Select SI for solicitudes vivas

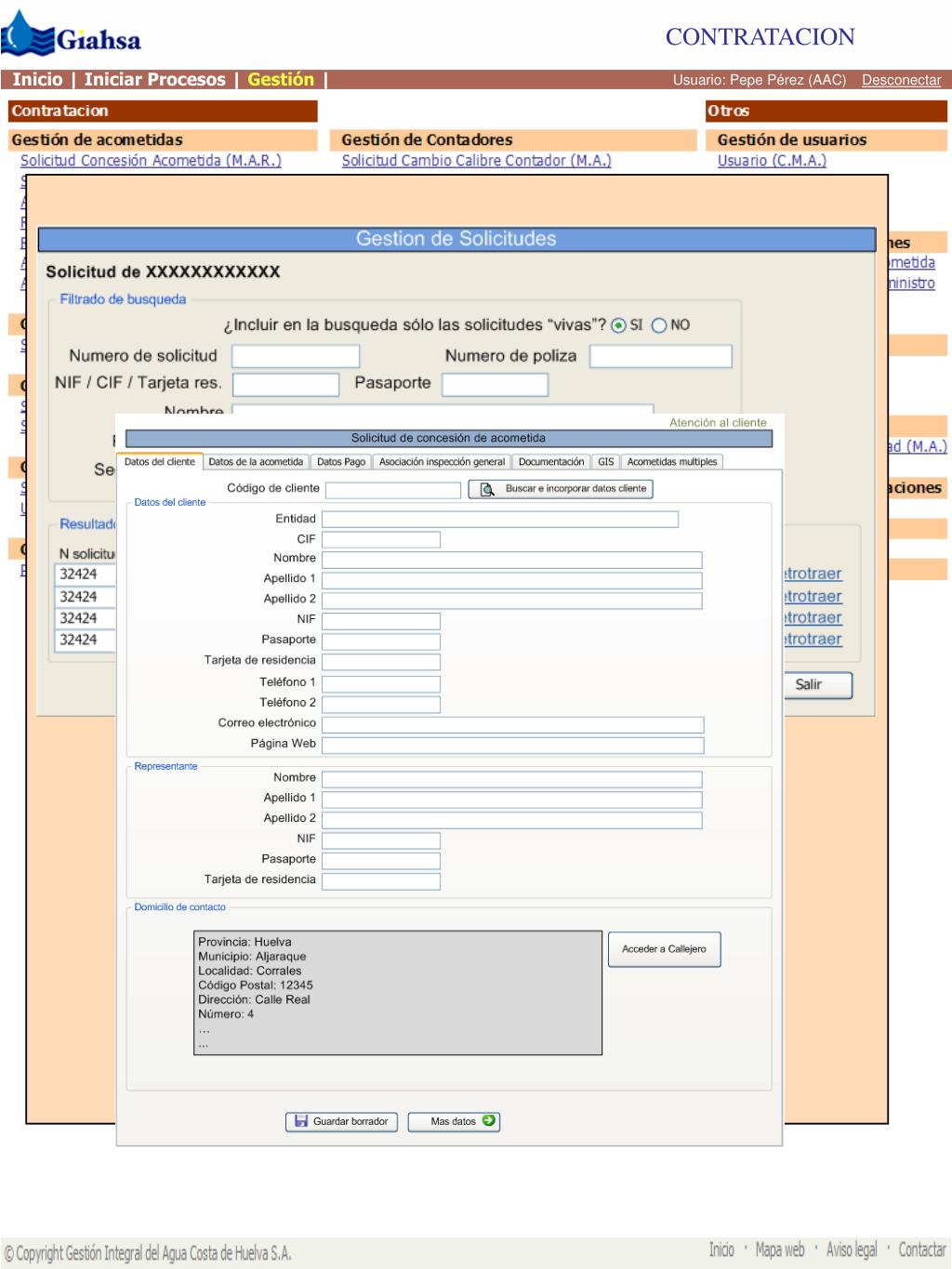coord(618,325)
